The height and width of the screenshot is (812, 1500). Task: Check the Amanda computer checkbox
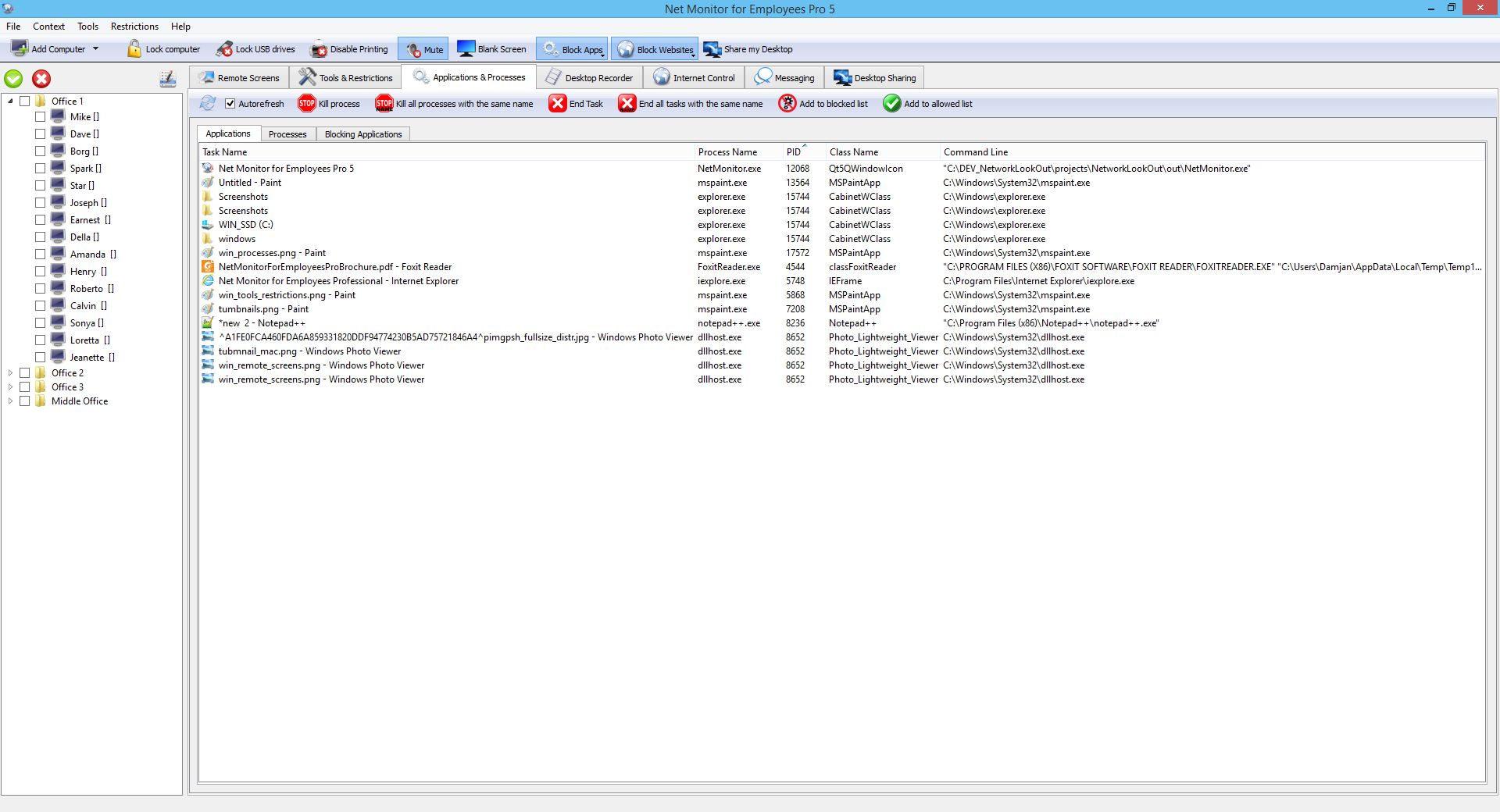(40, 254)
